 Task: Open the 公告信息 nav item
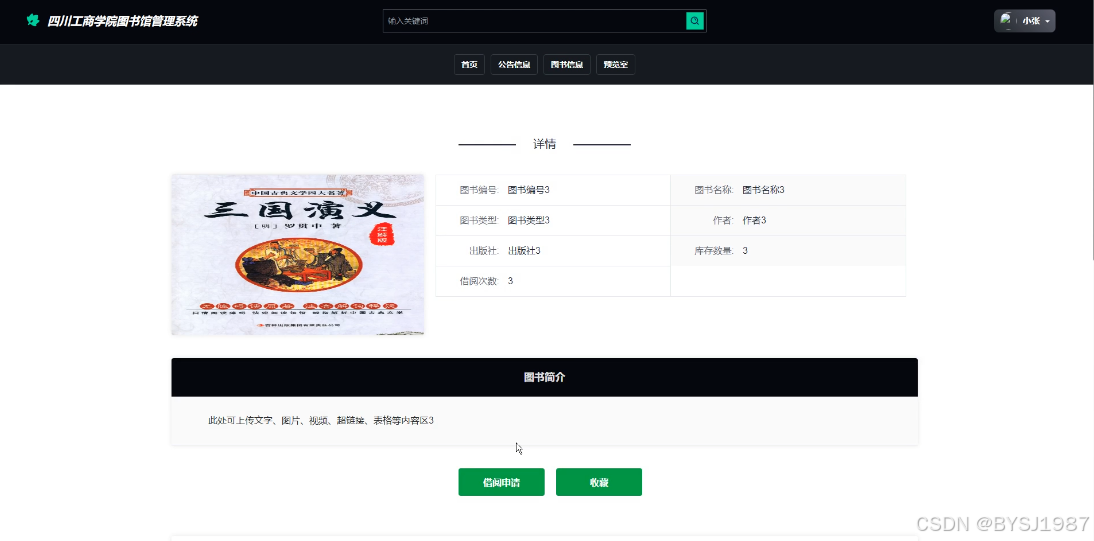pos(514,64)
